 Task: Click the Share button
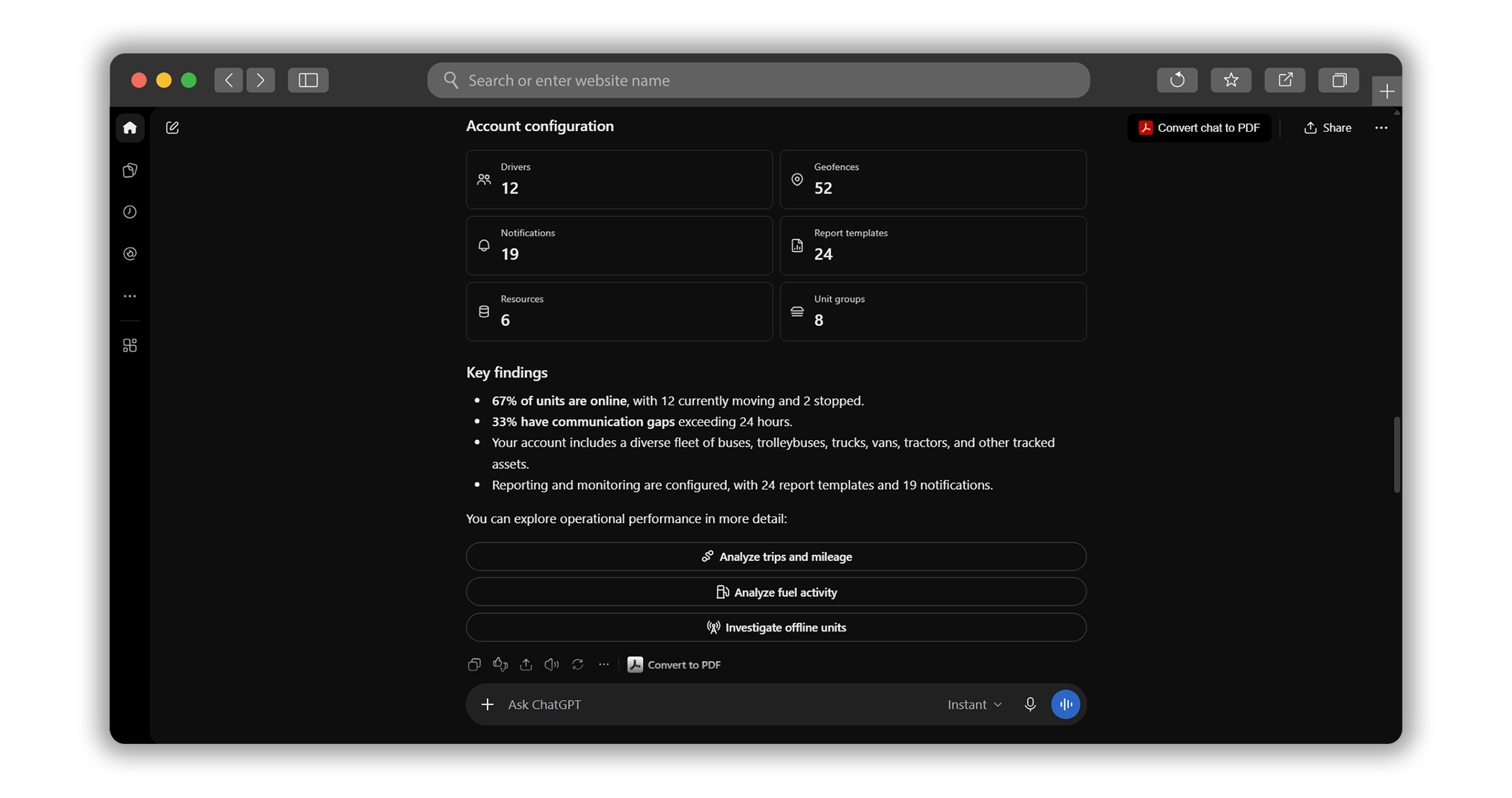click(1328, 127)
